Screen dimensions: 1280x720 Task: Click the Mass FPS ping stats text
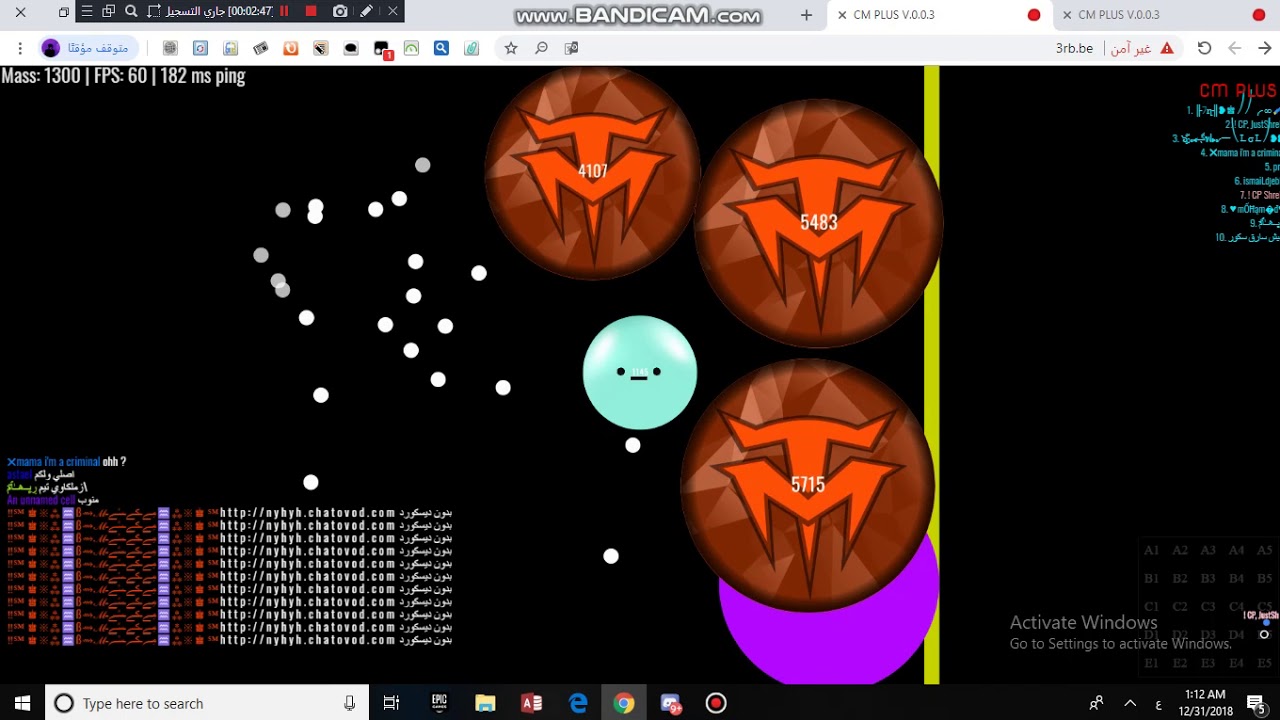[x=123, y=75]
